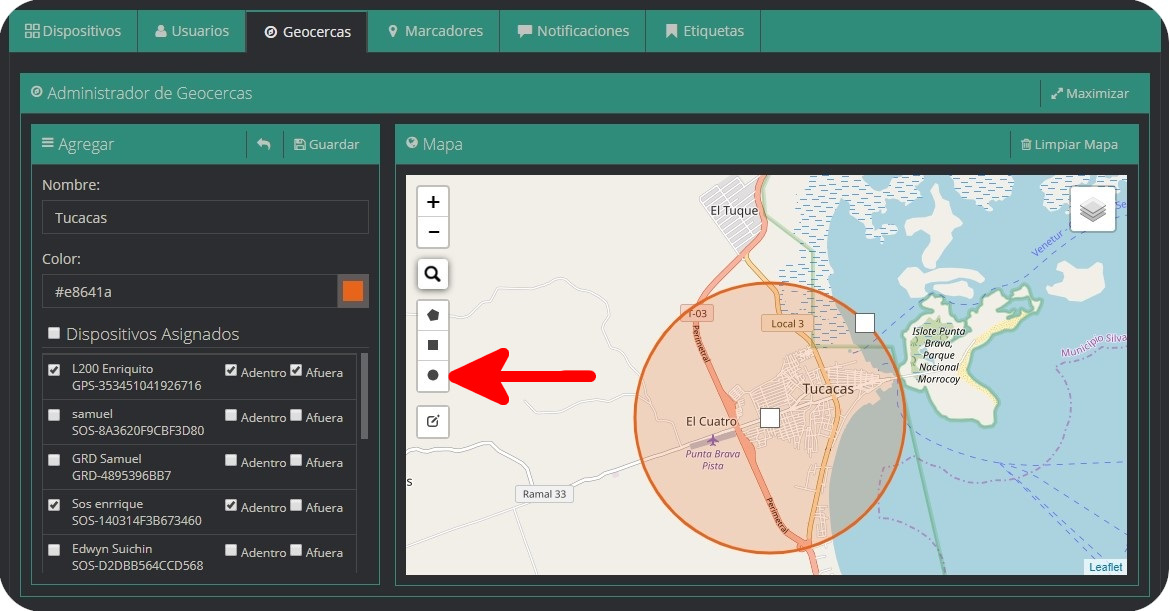Viewport: 1170px width, 611px height.
Task: Click the Nombre field containing Tucacas
Action: tap(205, 217)
